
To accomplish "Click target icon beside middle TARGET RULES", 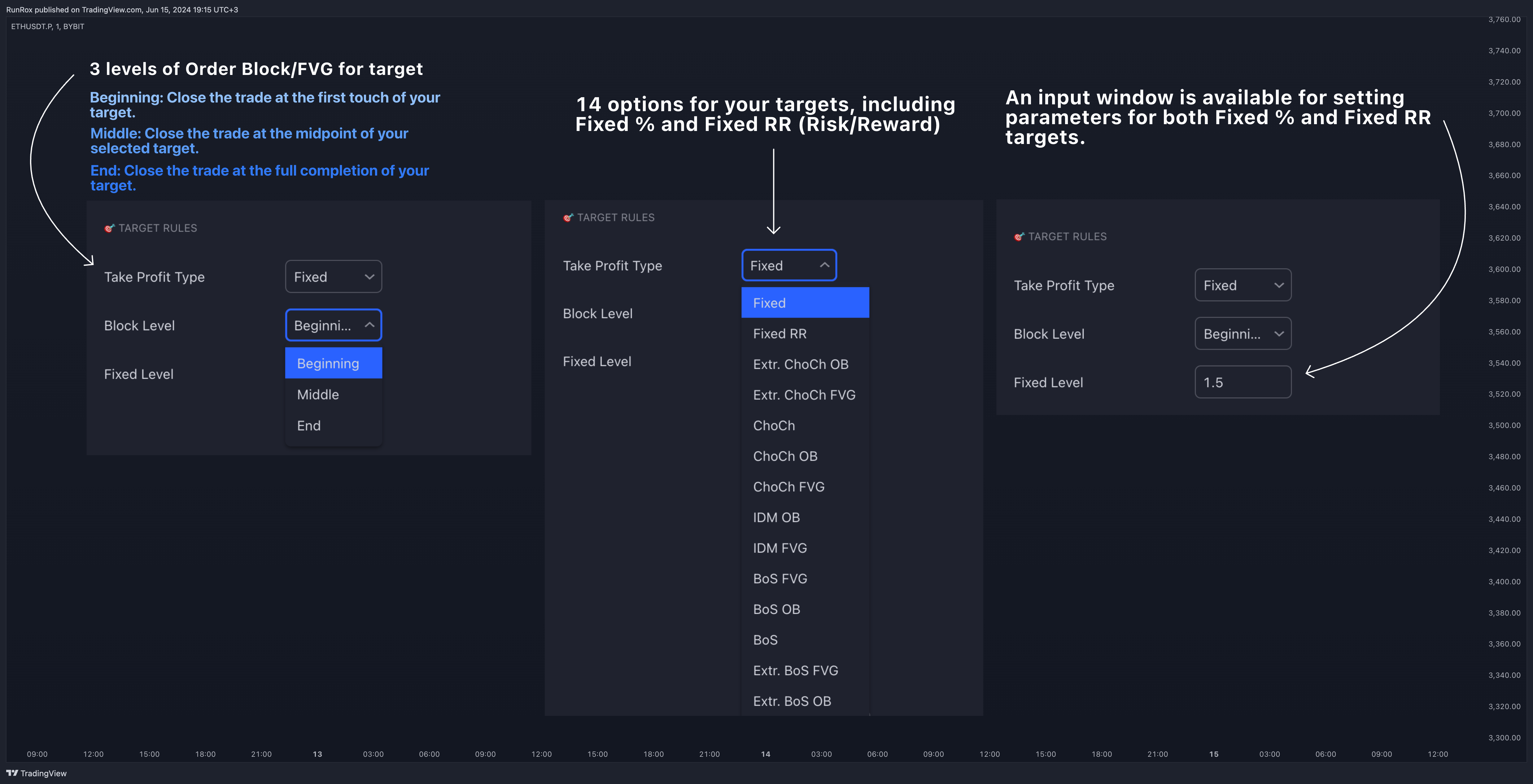I will pos(568,218).
